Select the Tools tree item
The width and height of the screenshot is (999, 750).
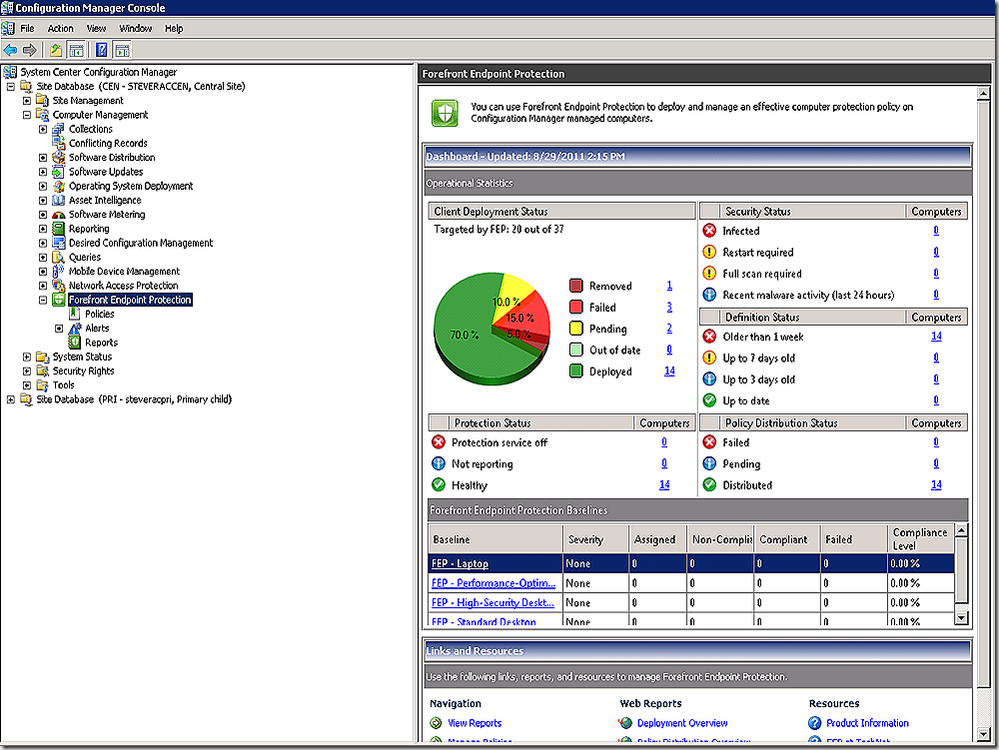(x=63, y=385)
